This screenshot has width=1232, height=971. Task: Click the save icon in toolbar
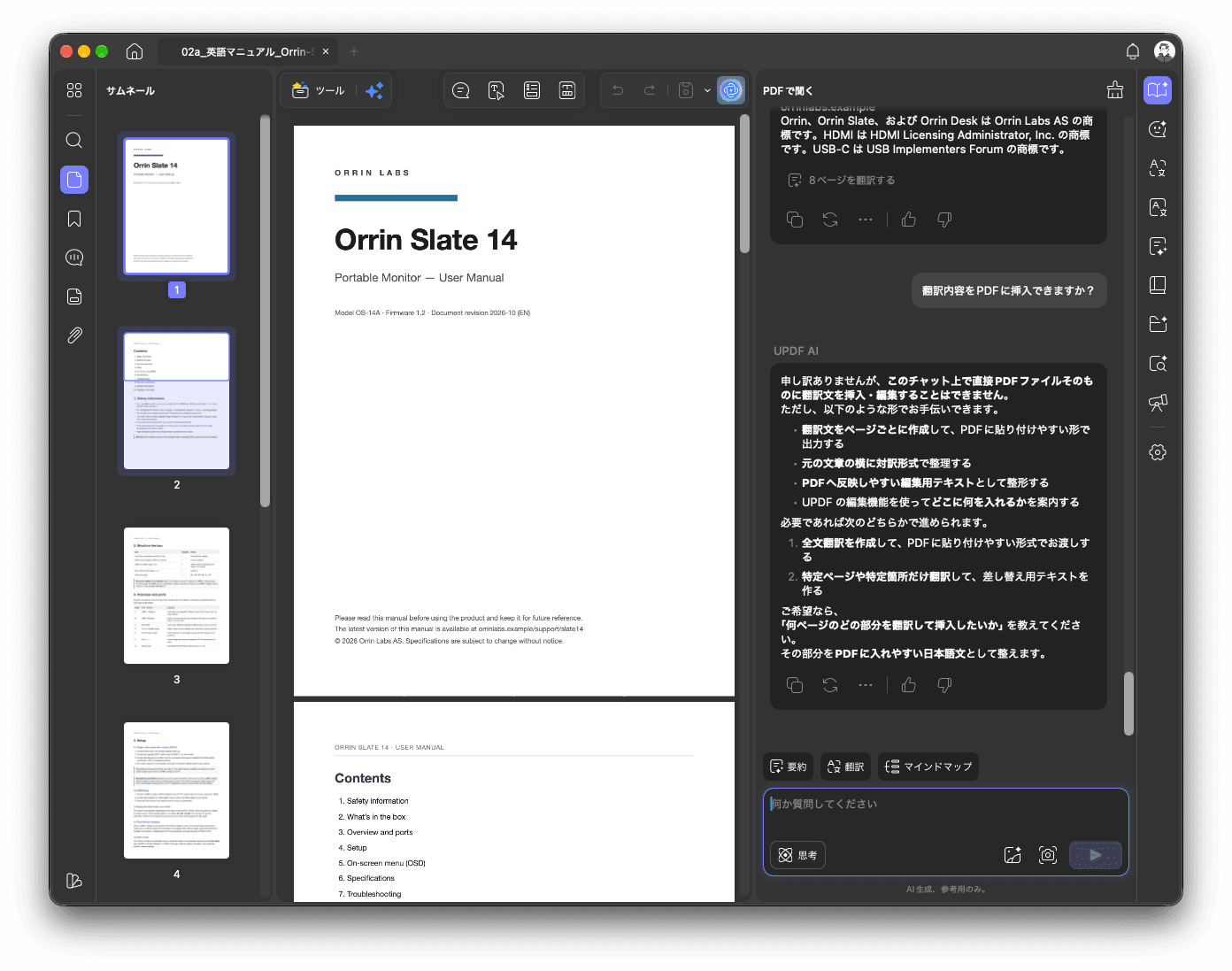tap(686, 90)
